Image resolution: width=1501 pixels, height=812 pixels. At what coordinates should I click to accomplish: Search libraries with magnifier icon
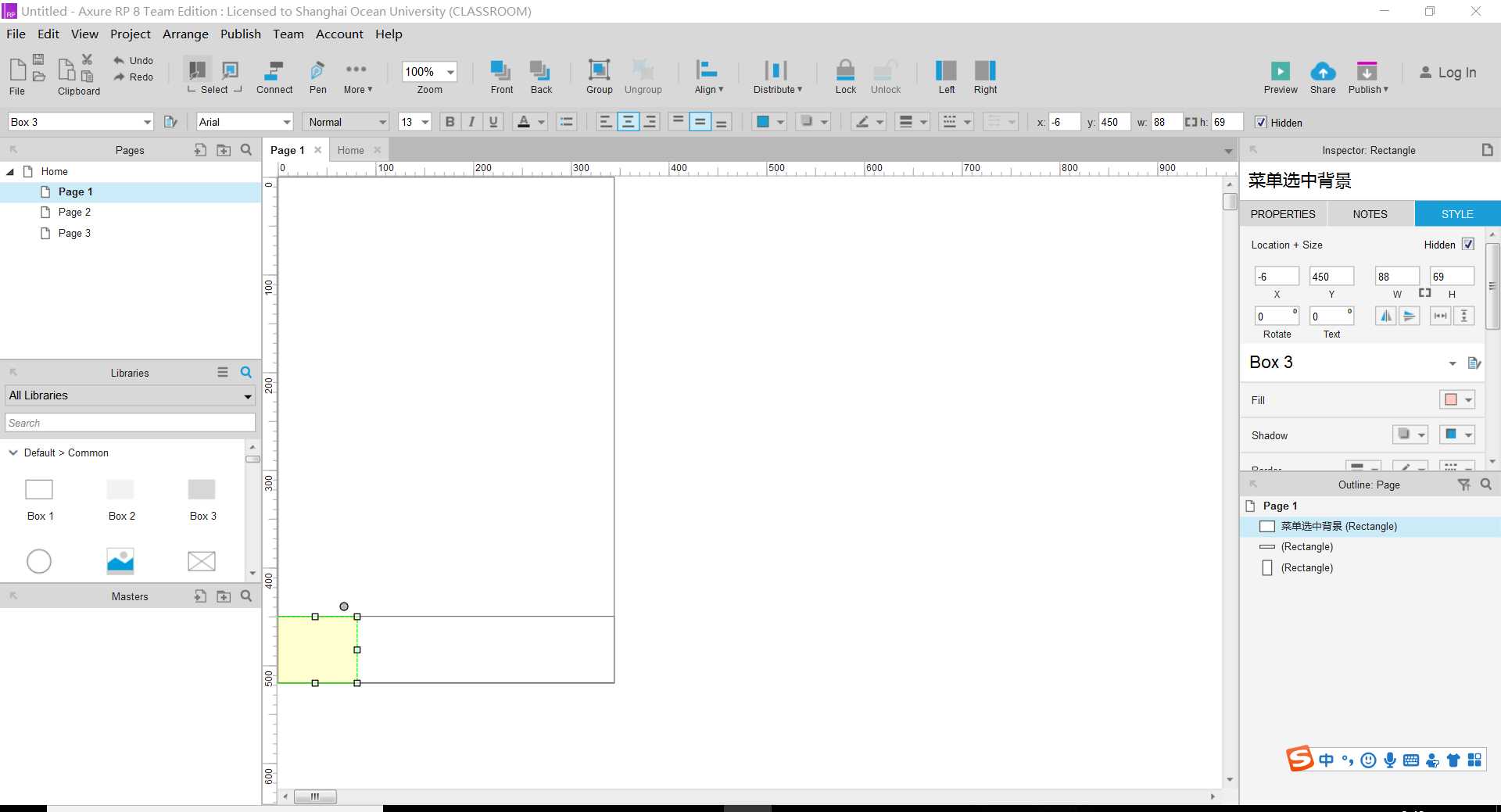tap(246, 373)
